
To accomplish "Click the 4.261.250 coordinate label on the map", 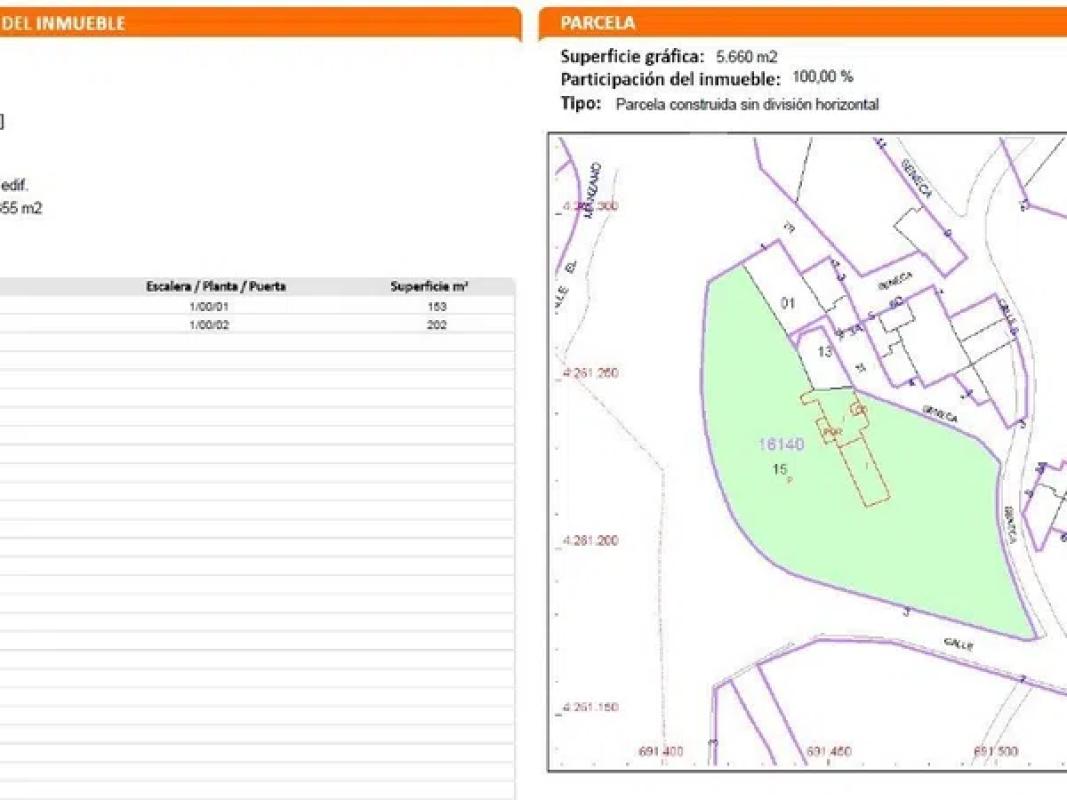I will coord(591,373).
